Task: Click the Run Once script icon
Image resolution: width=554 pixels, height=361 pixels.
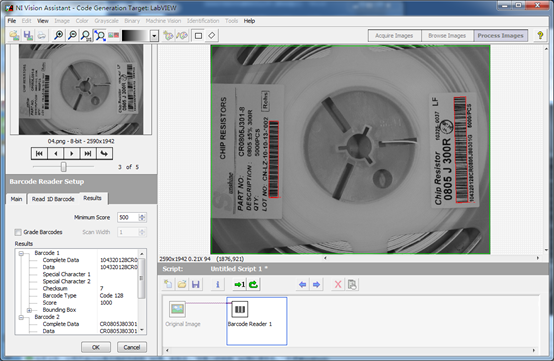Action: pos(240,284)
